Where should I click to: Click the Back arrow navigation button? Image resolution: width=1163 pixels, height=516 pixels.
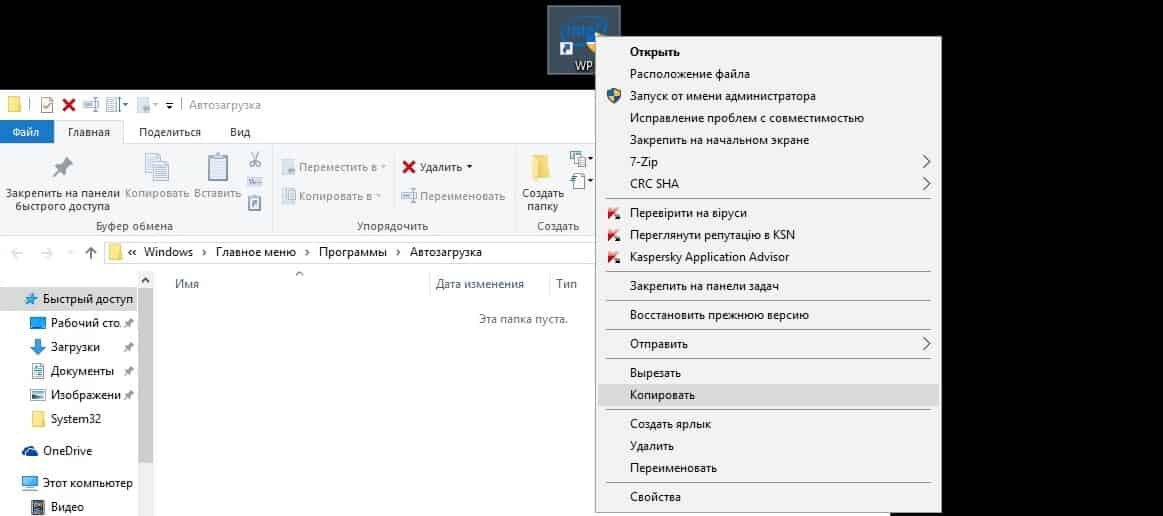tap(17, 253)
